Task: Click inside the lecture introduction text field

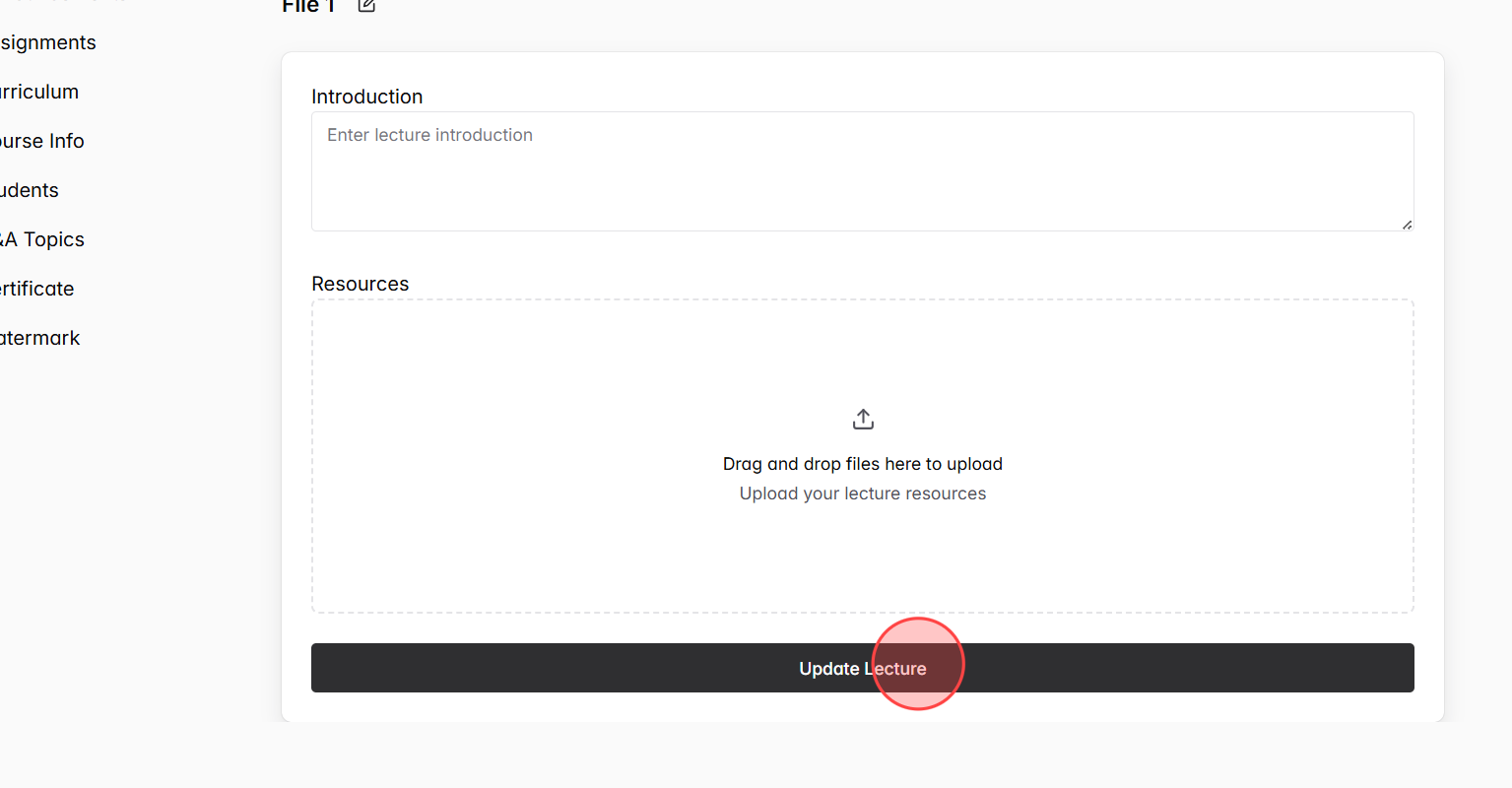Action: 862,172
